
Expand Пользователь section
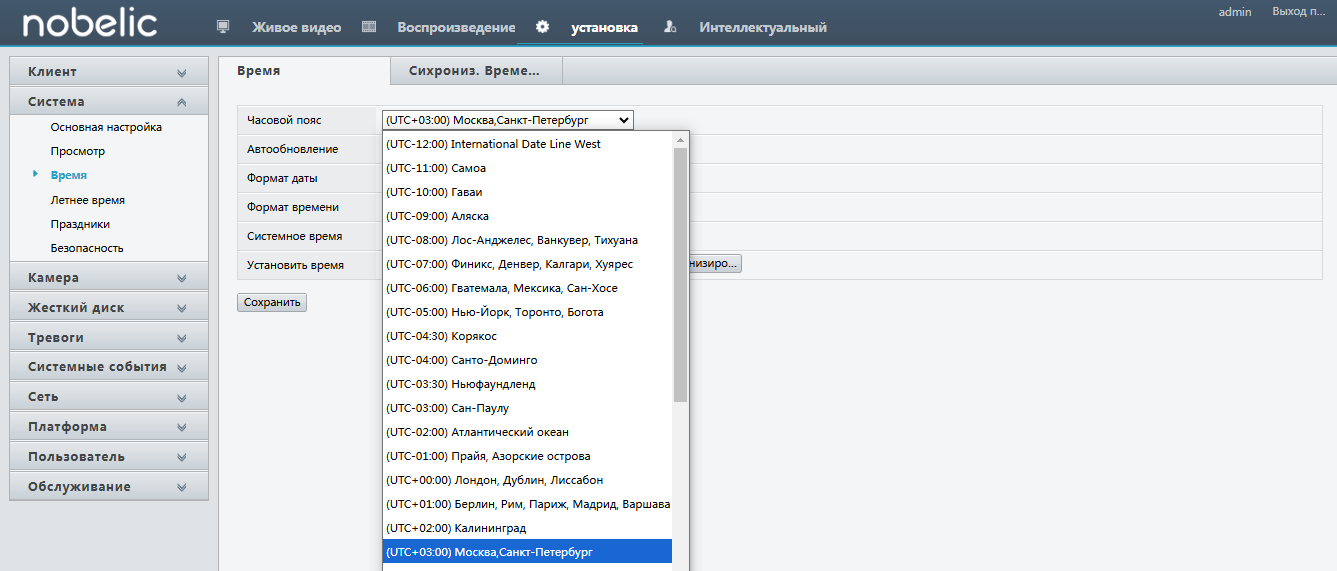pyautogui.click(x=109, y=456)
